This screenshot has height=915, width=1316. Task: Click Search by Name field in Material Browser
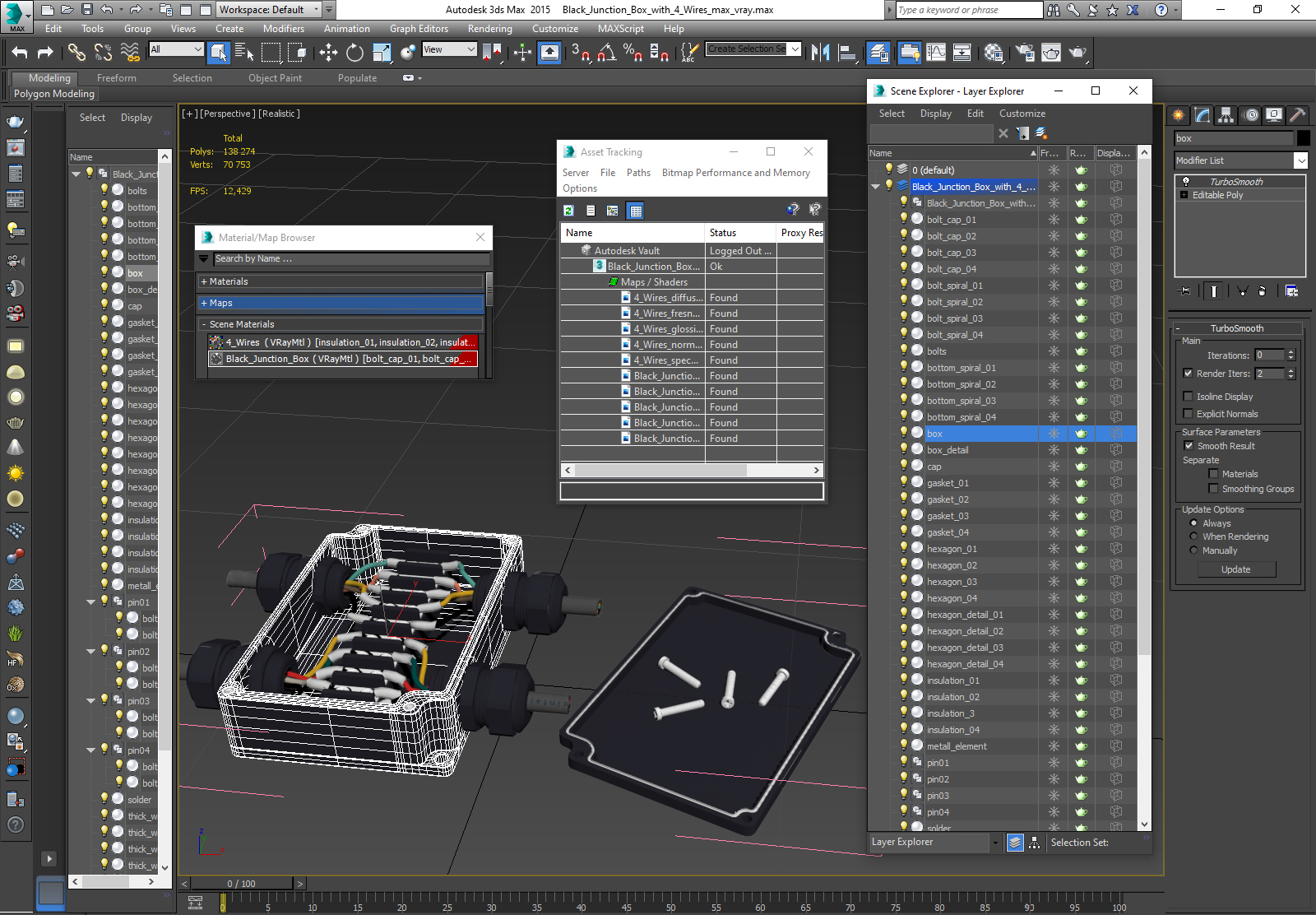(351, 258)
